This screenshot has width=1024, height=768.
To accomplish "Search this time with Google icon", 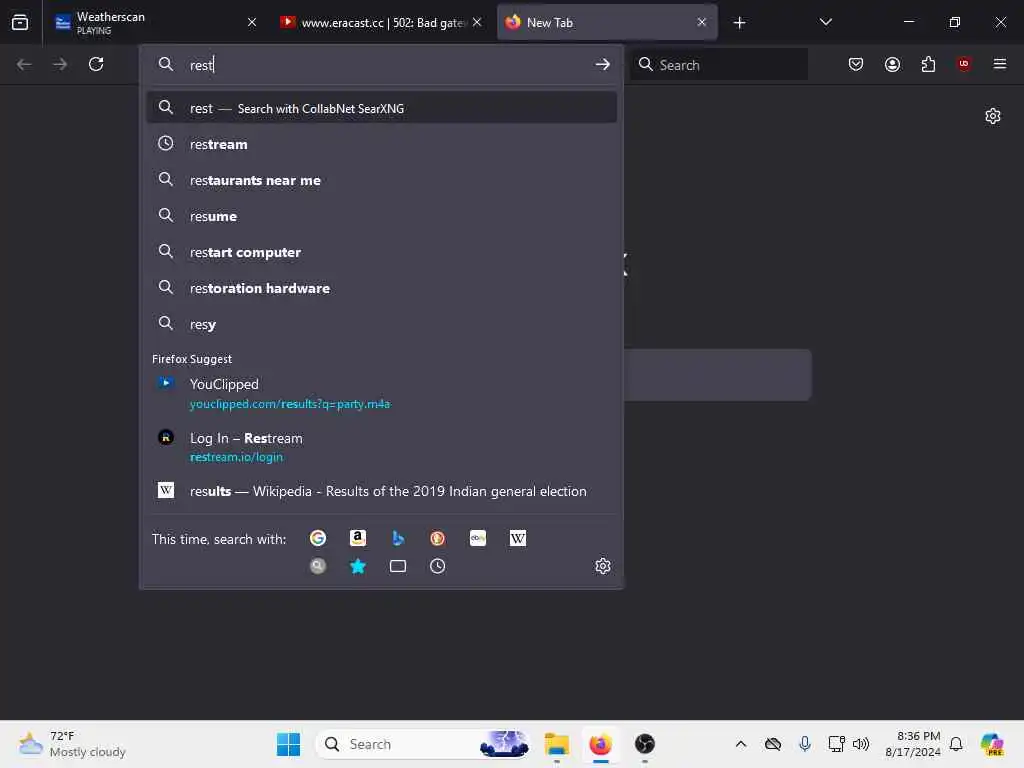I will 318,538.
